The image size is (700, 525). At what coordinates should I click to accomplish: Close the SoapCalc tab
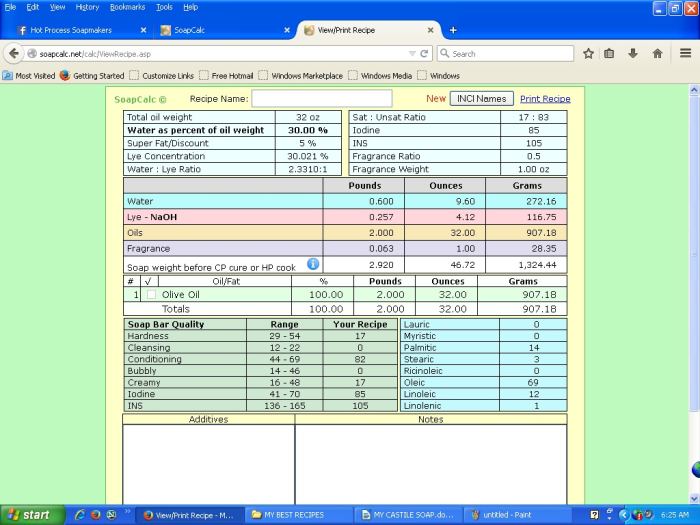287,30
